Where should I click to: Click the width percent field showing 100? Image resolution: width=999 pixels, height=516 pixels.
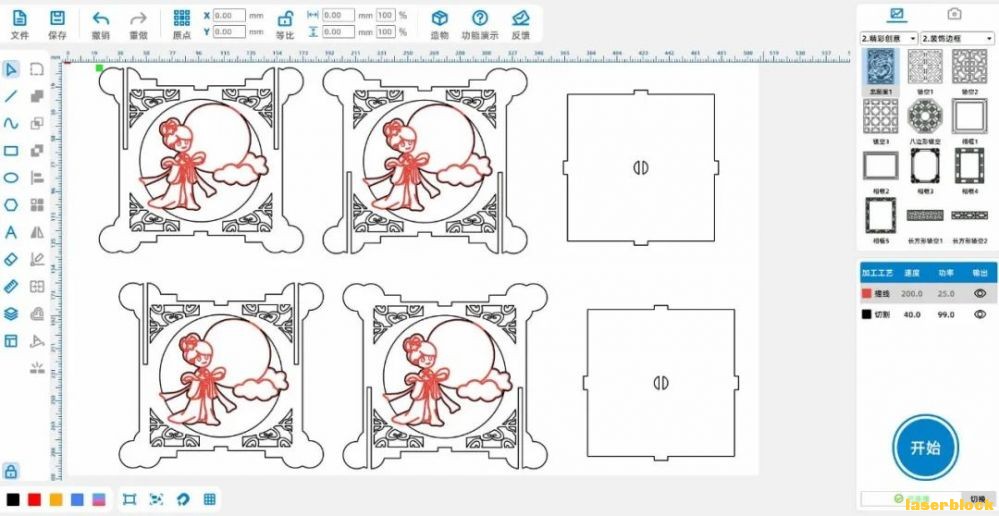(x=385, y=15)
